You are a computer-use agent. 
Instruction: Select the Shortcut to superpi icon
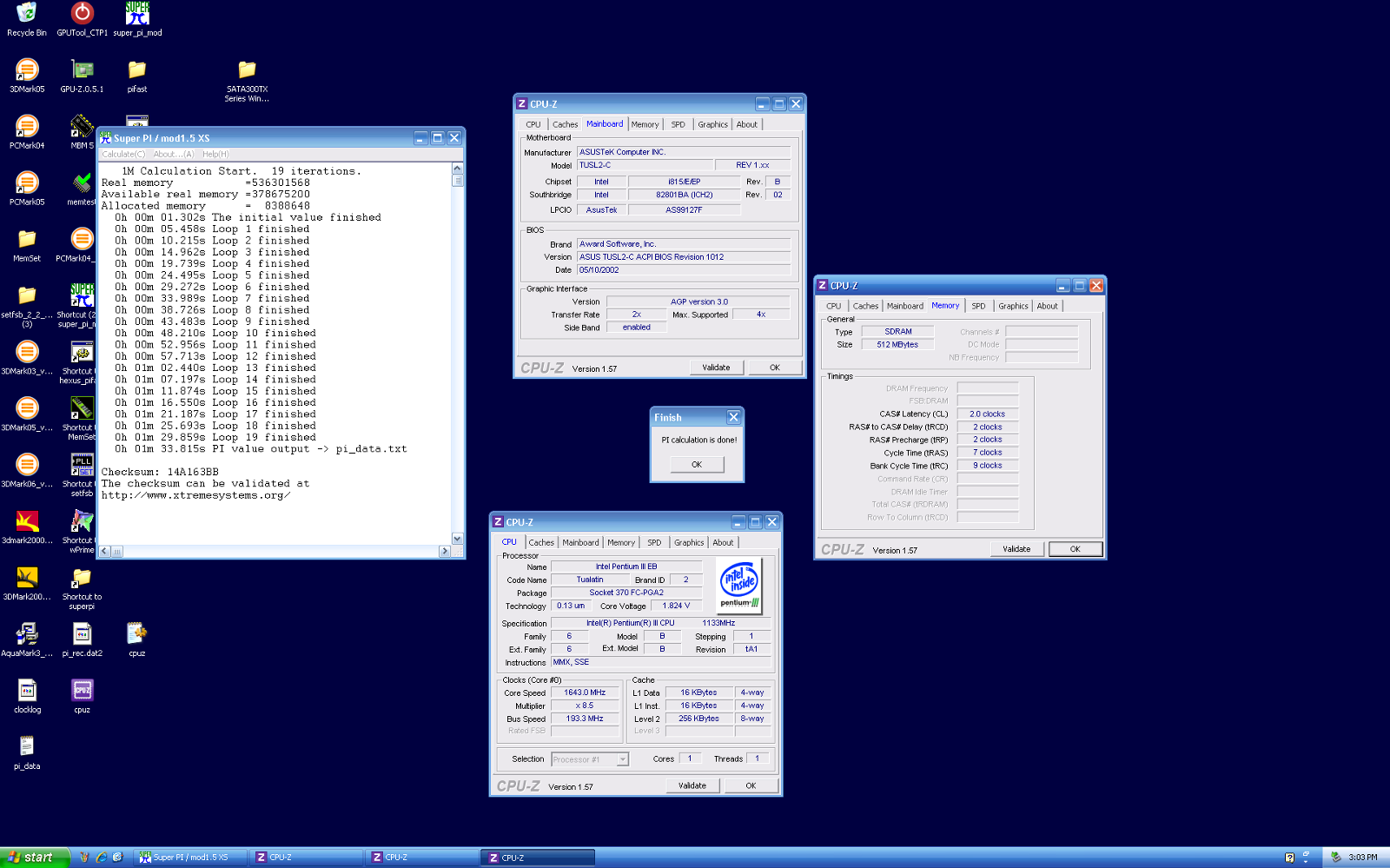(x=82, y=587)
